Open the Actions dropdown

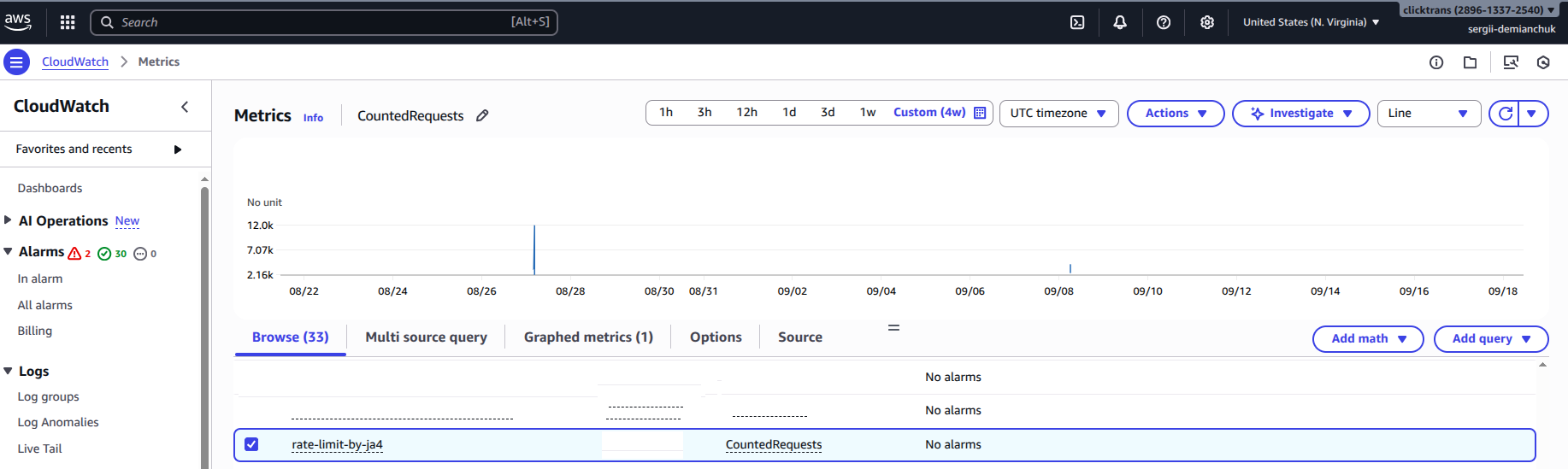[x=1176, y=113]
